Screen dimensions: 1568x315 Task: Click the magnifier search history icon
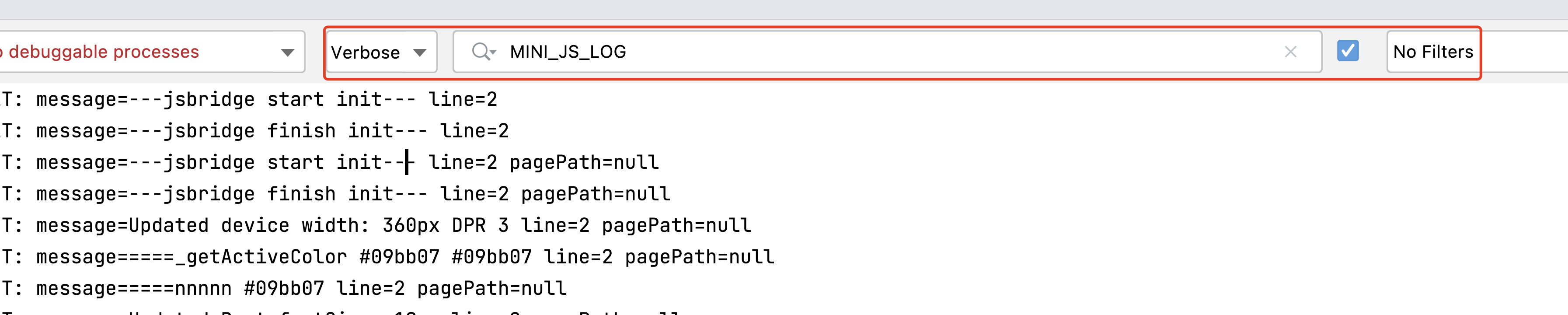(x=483, y=52)
